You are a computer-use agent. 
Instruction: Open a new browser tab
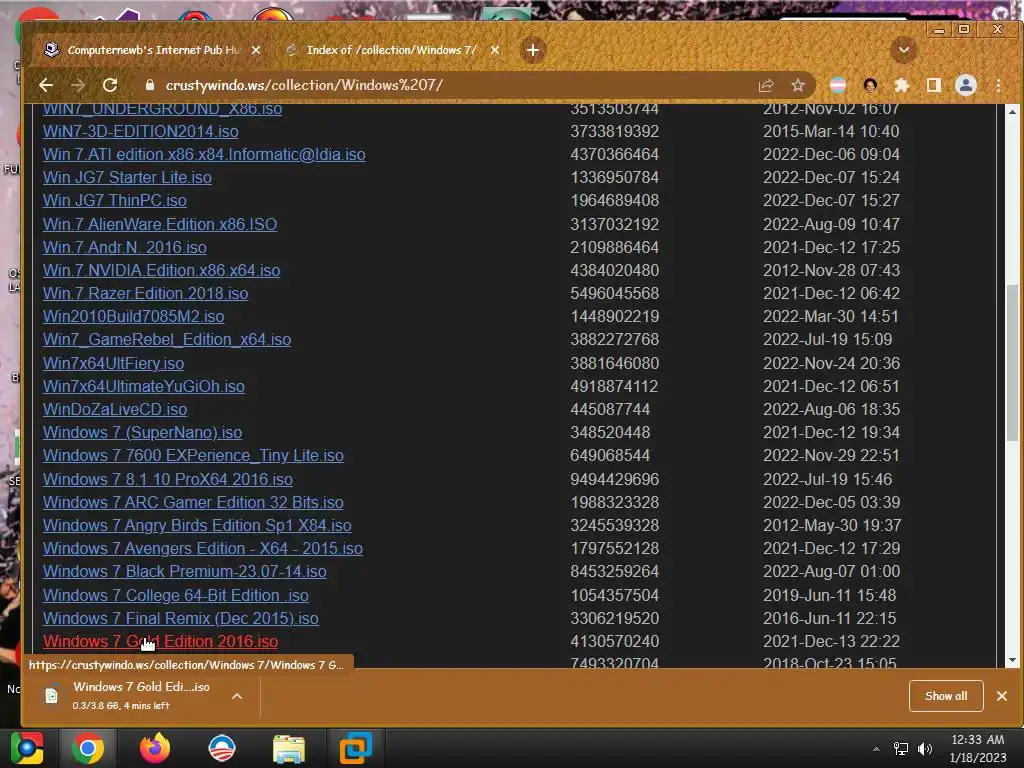pos(533,50)
